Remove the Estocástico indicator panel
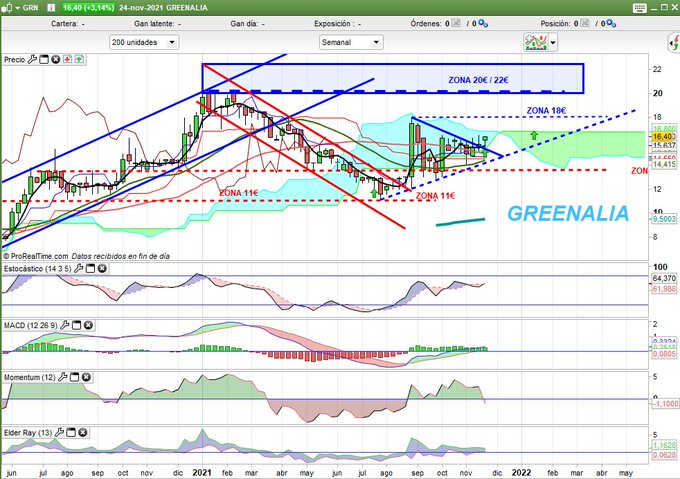The width and height of the screenshot is (680, 479). (102, 269)
